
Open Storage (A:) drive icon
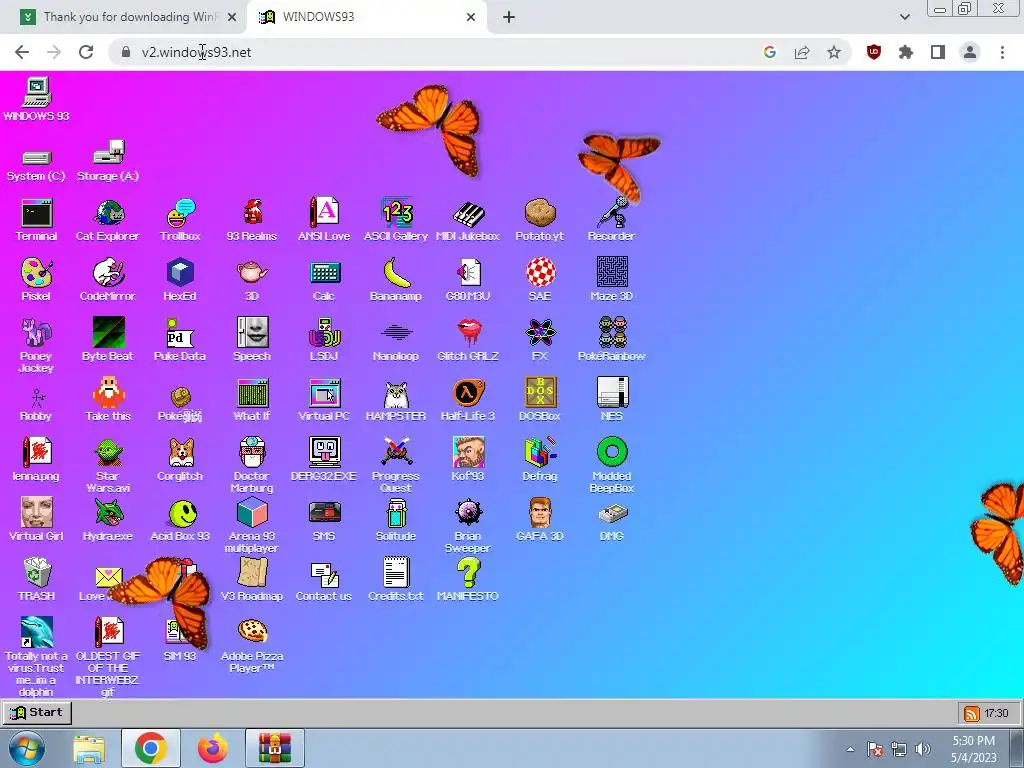(x=108, y=161)
